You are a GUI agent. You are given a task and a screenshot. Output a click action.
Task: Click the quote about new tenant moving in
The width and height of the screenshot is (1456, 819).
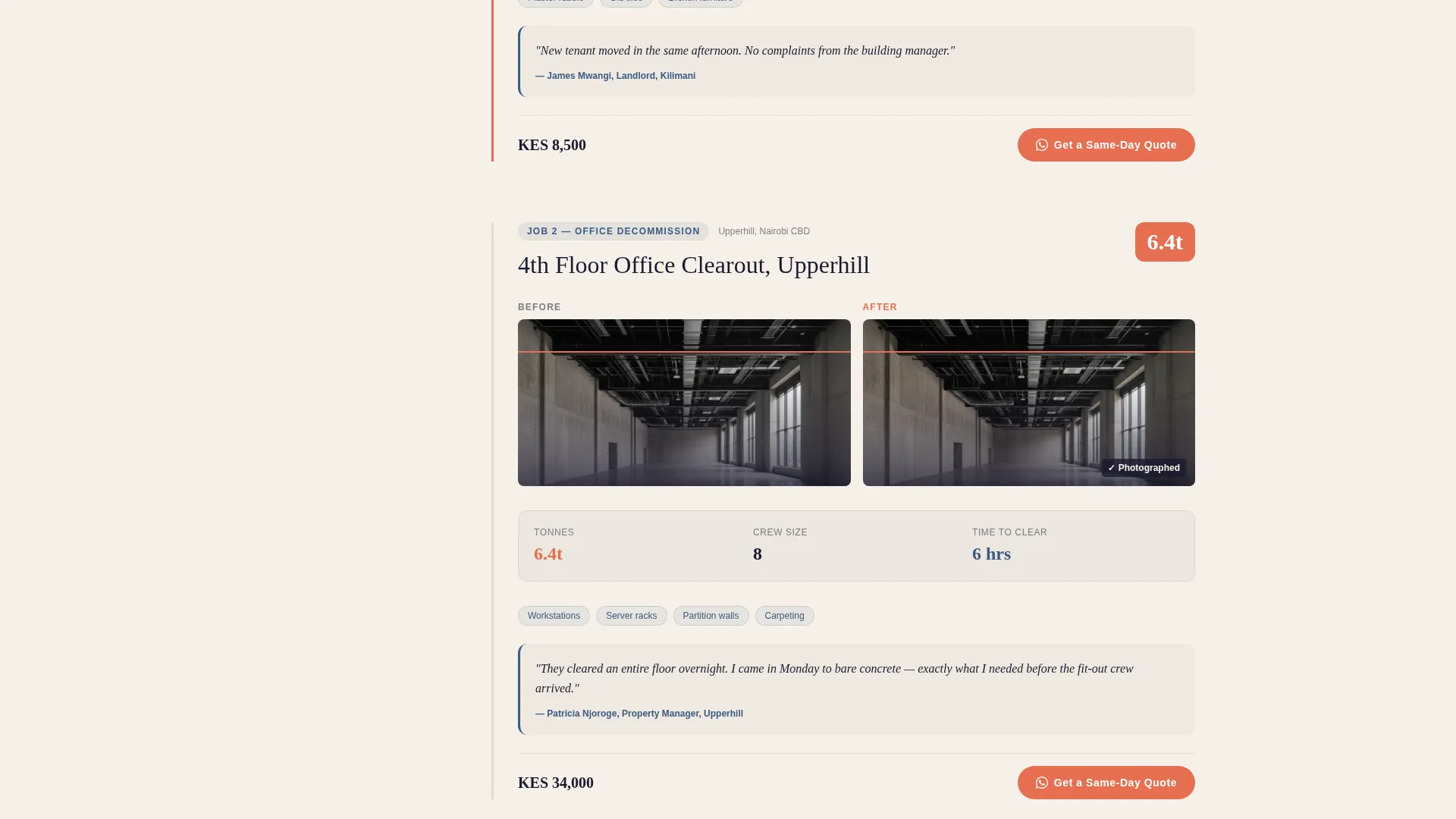coord(745,51)
